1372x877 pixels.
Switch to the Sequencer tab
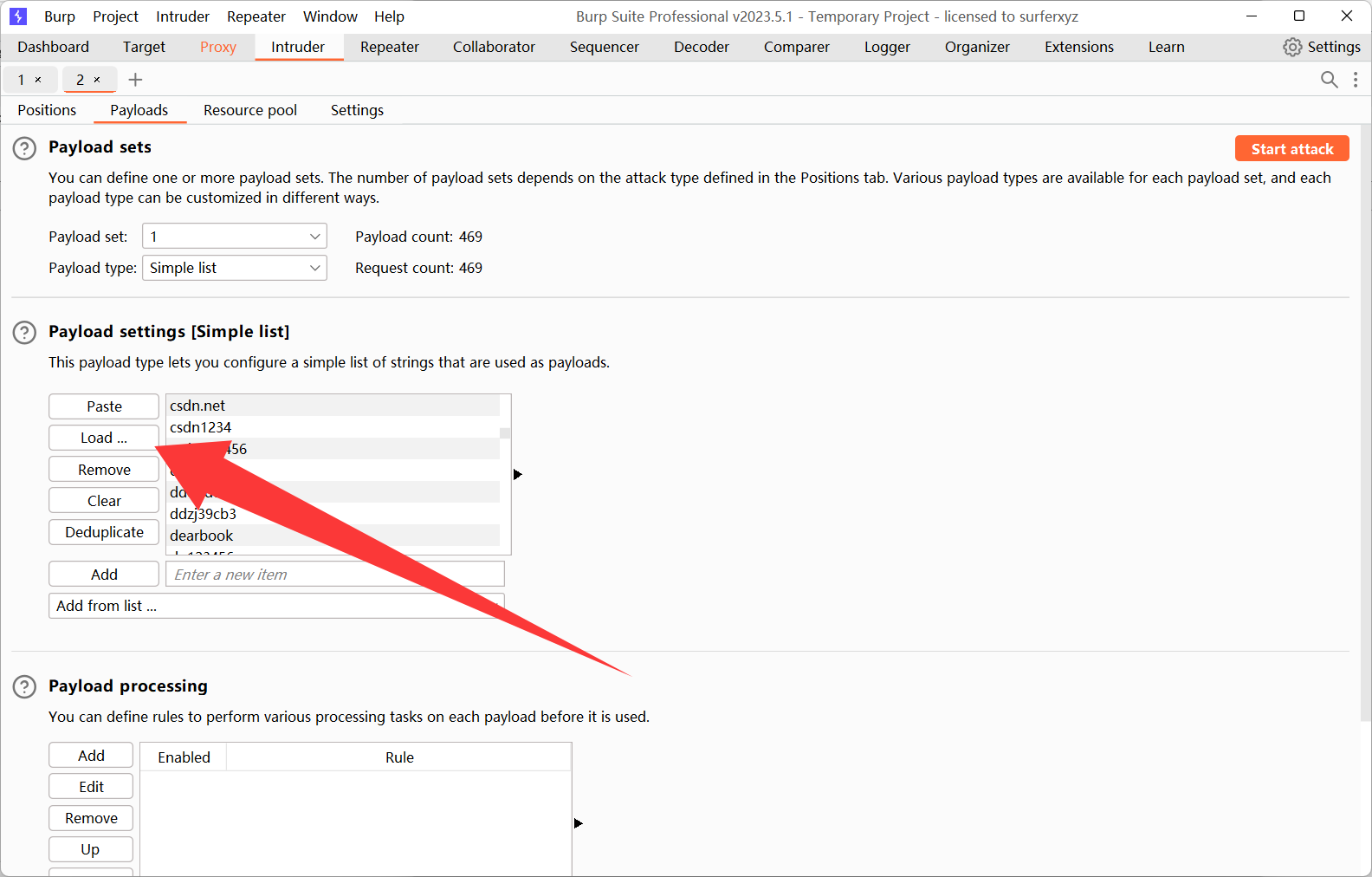pyautogui.click(x=605, y=47)
